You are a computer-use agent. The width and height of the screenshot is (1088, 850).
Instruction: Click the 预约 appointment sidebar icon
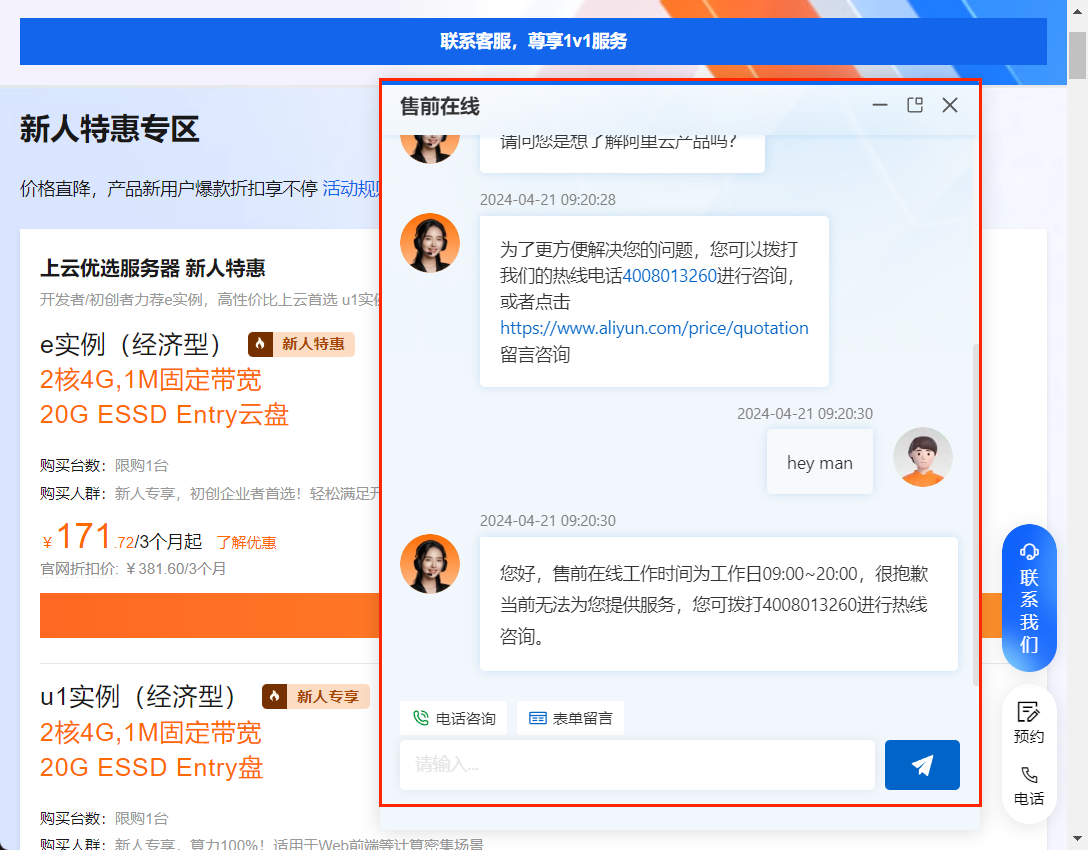pyautogui.click(x=1029, y=722)
